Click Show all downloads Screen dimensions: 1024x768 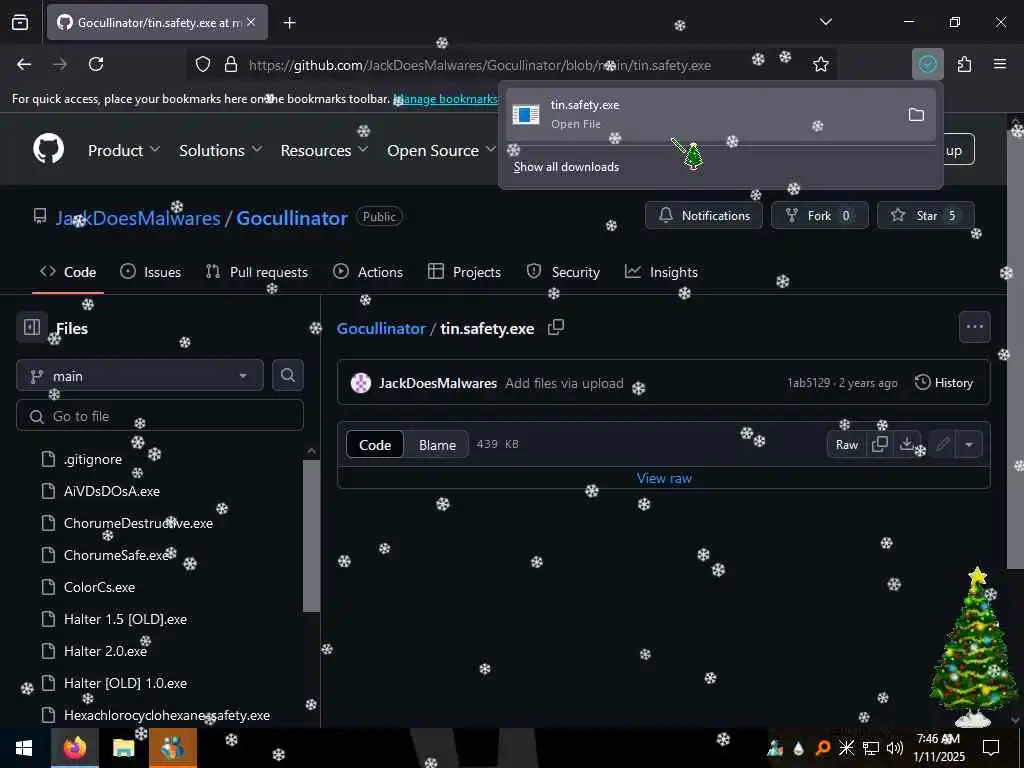[566, 167]
